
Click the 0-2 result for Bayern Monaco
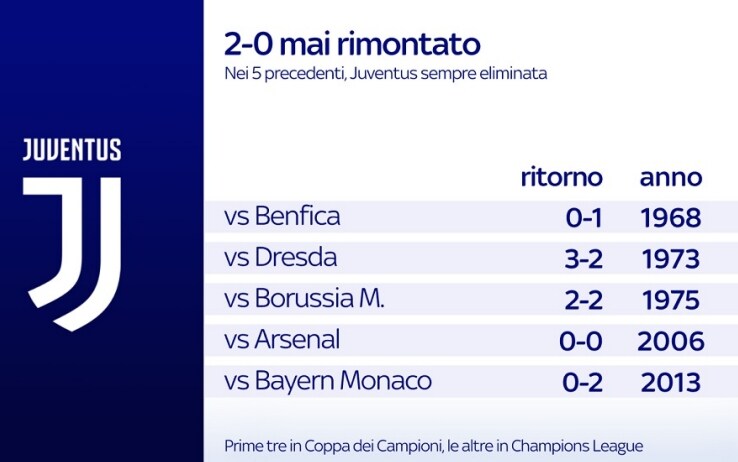click(x=583, y=382)
